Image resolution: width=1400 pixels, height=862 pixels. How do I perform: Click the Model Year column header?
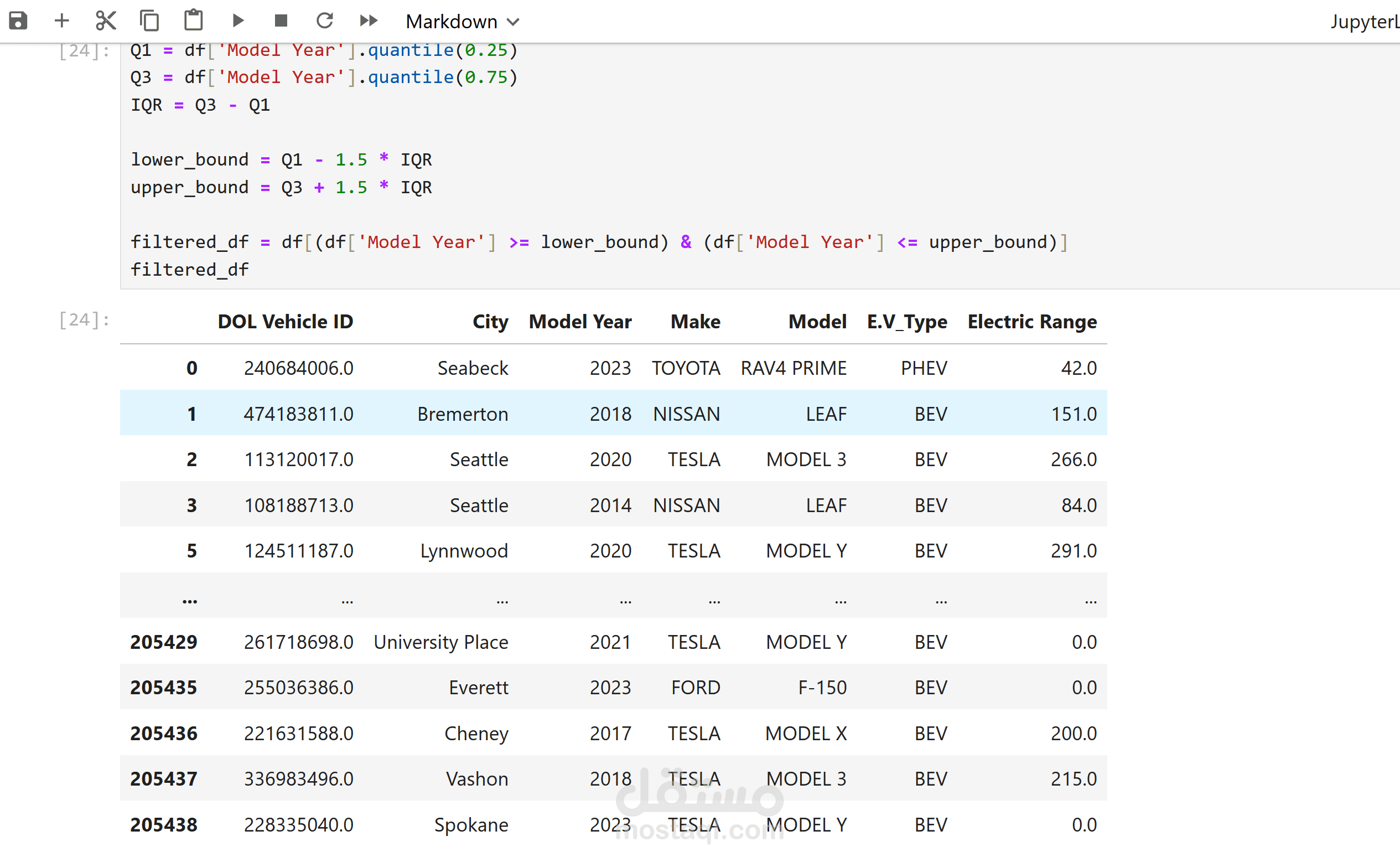pos(579,322)
